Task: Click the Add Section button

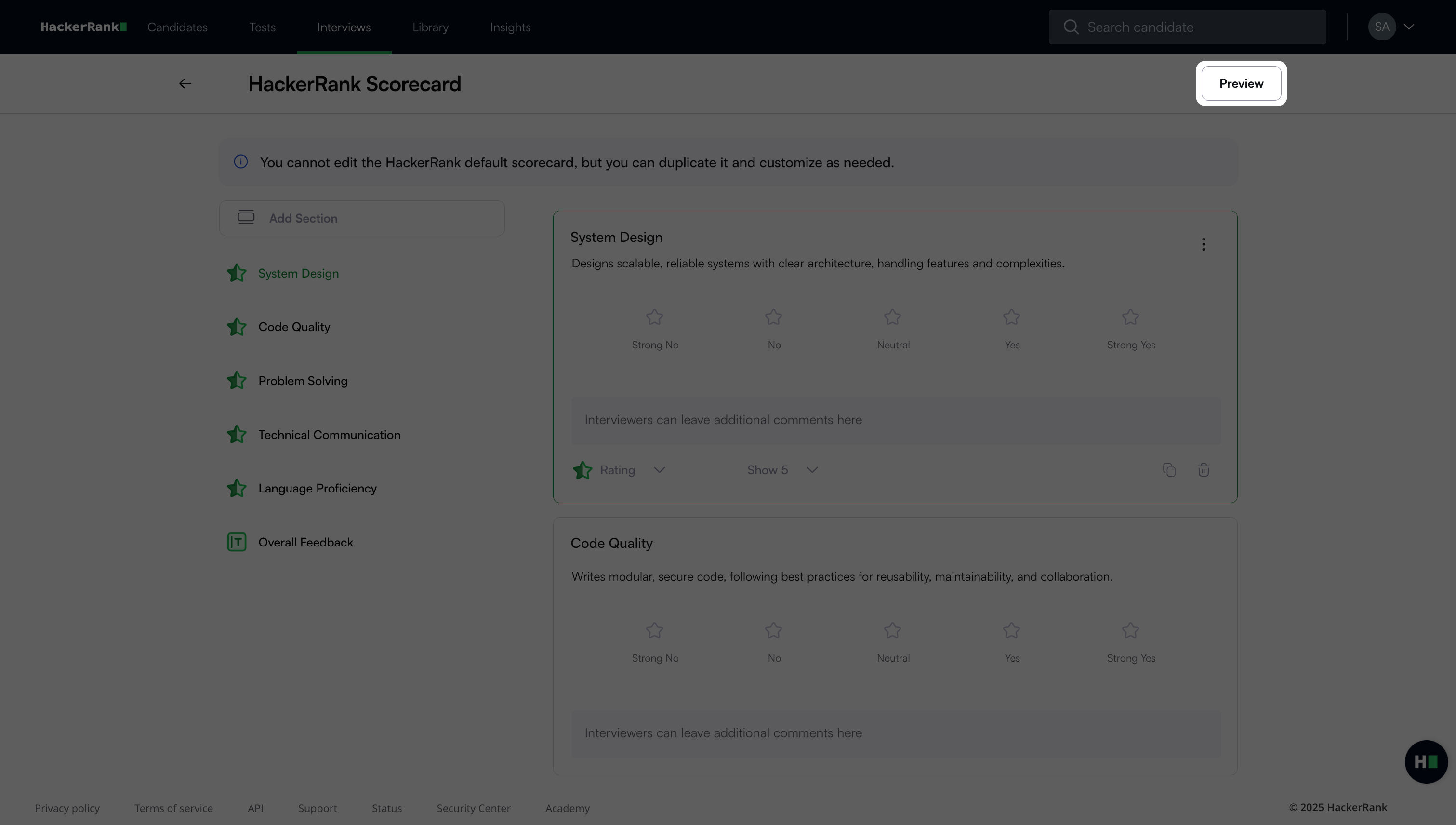Action: coord(361,218)
